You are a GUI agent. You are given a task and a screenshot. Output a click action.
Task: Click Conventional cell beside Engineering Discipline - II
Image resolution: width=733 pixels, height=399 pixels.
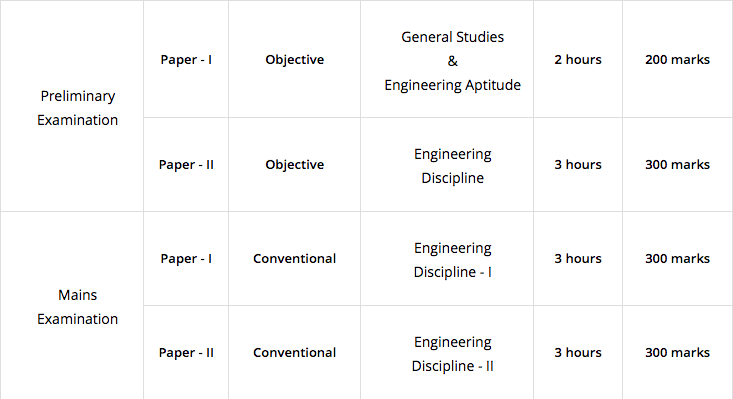[295, 353]
